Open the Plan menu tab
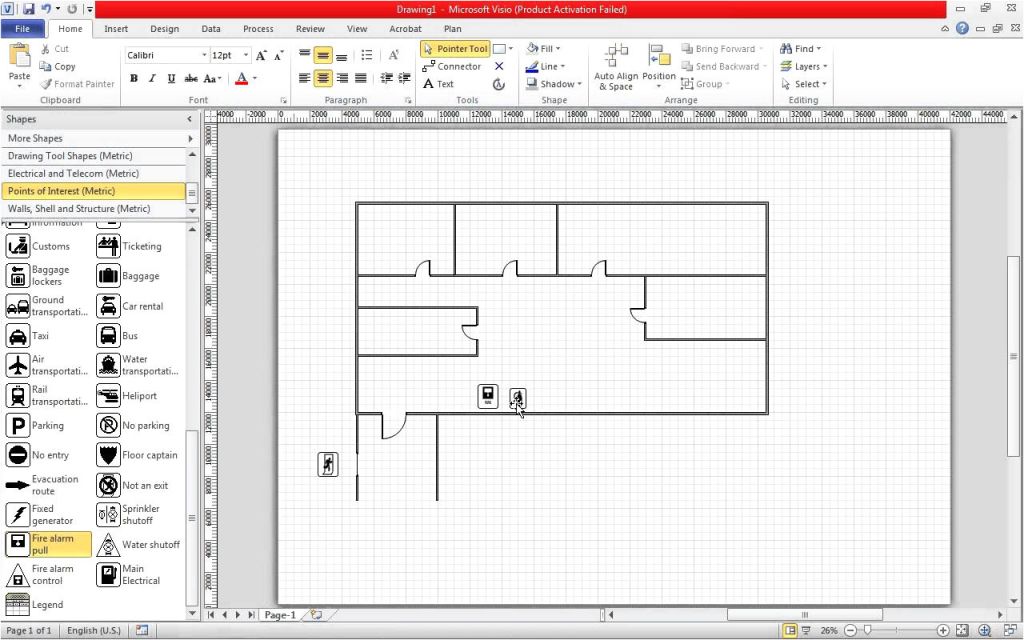The width and height of the screenshot is (1024, 640). pyautogui.click(x=452, y=29)
